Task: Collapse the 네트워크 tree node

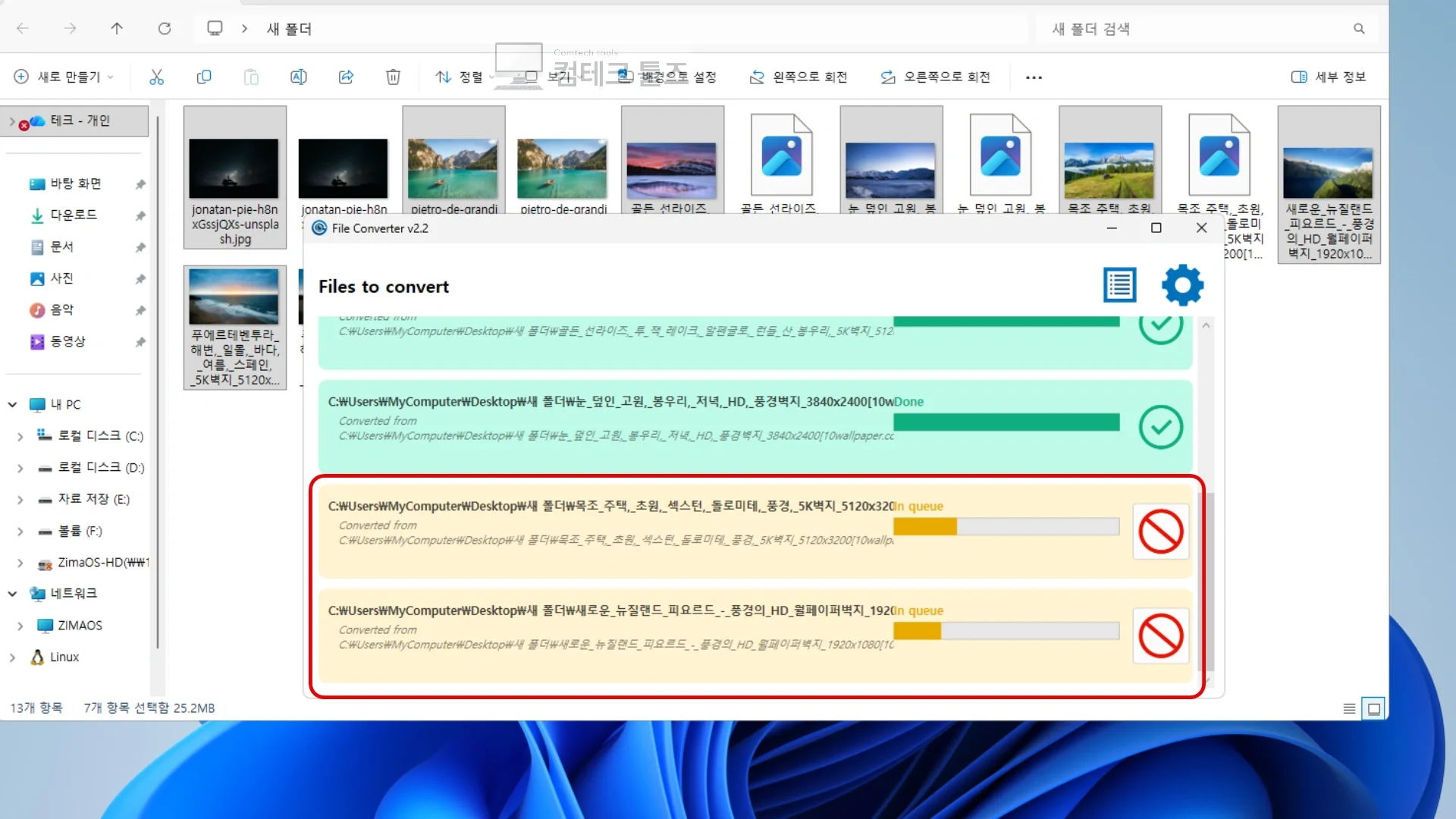Action: click(12, 594)
